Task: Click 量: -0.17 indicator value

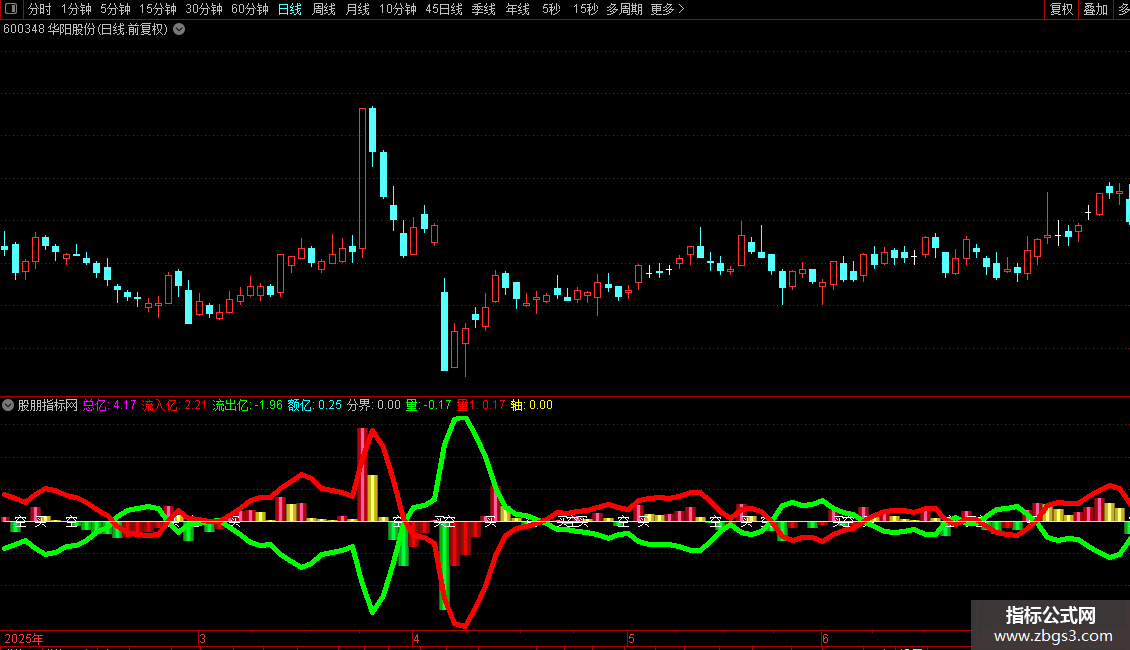Action: 428,405
